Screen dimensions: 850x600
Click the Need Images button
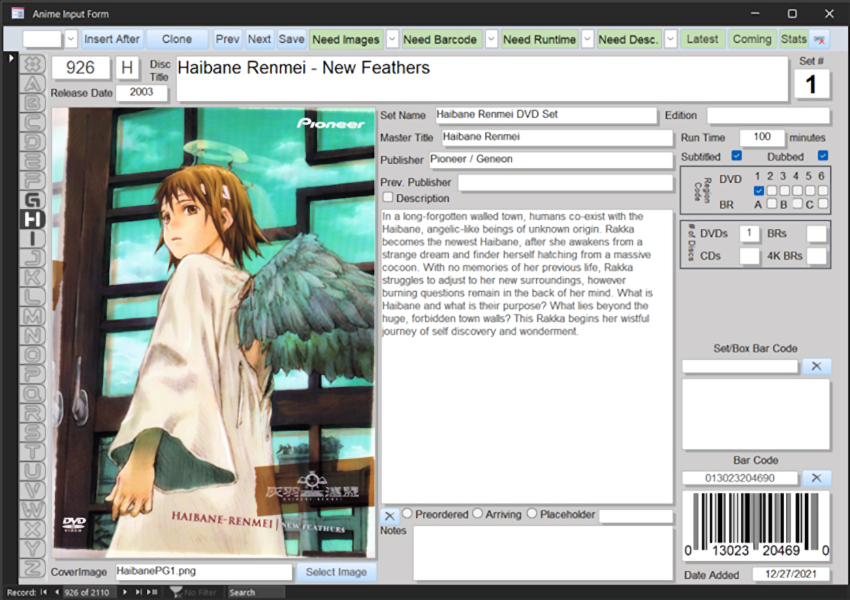click(346, 40)
